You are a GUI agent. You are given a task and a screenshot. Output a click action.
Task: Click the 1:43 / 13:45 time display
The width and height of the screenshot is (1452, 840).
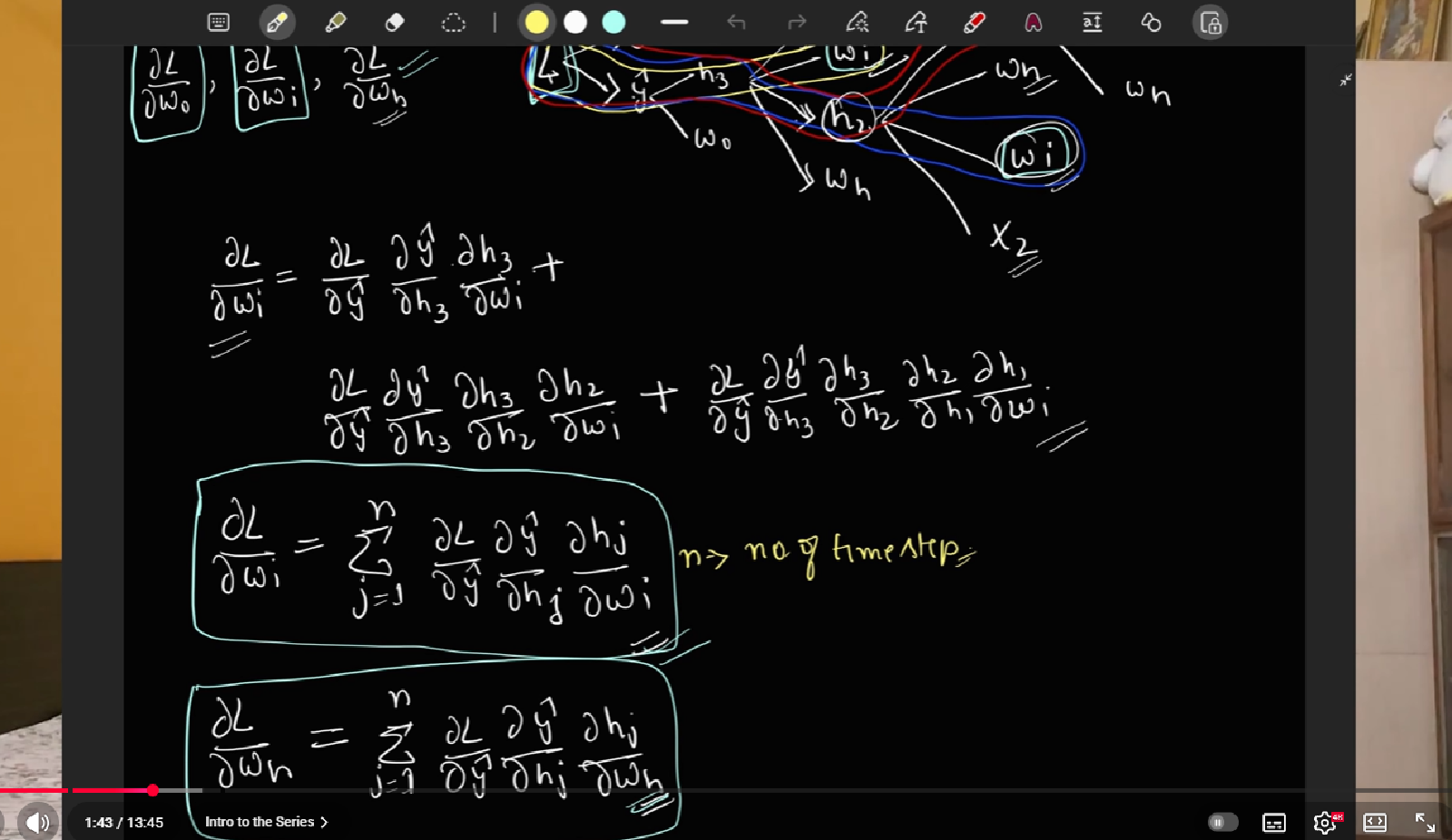[124, 822]
